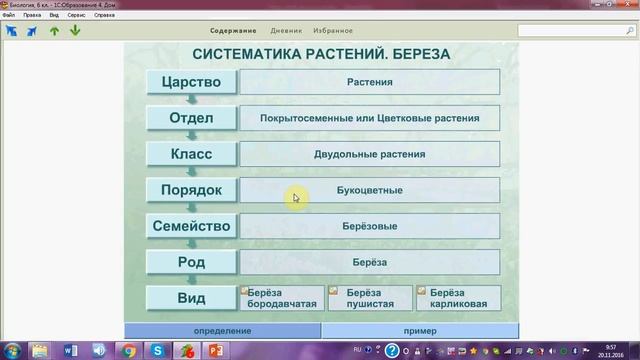Open Skype from the taskbar
This screenshot has width=640, height=360.
pyautogui.click(x=157, y=351)
